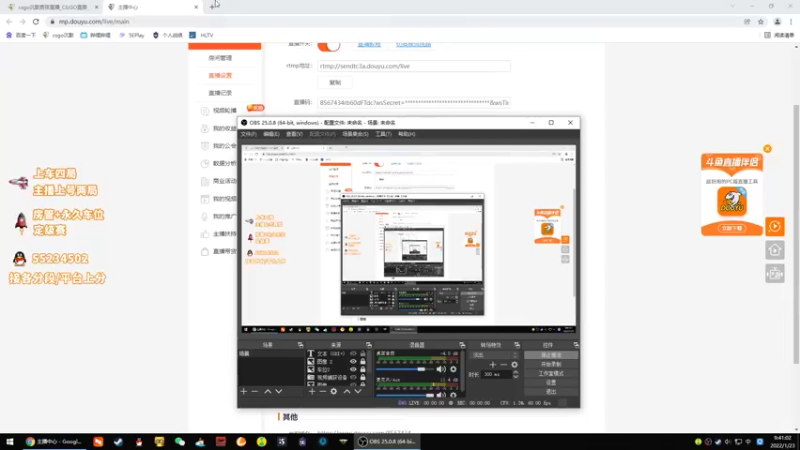This screenshot has height=450, width=800.
Task: Move the selected source up
Action: tap(346, 391)
